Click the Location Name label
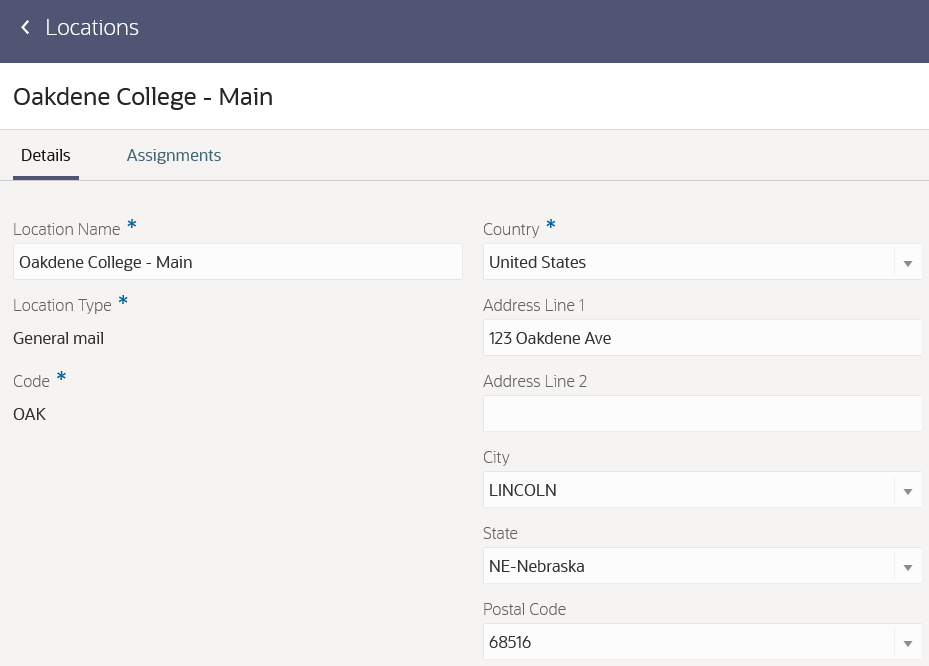The height and width of the screenshot is (666, 929). pyautogui.click(x=67, y=229)
